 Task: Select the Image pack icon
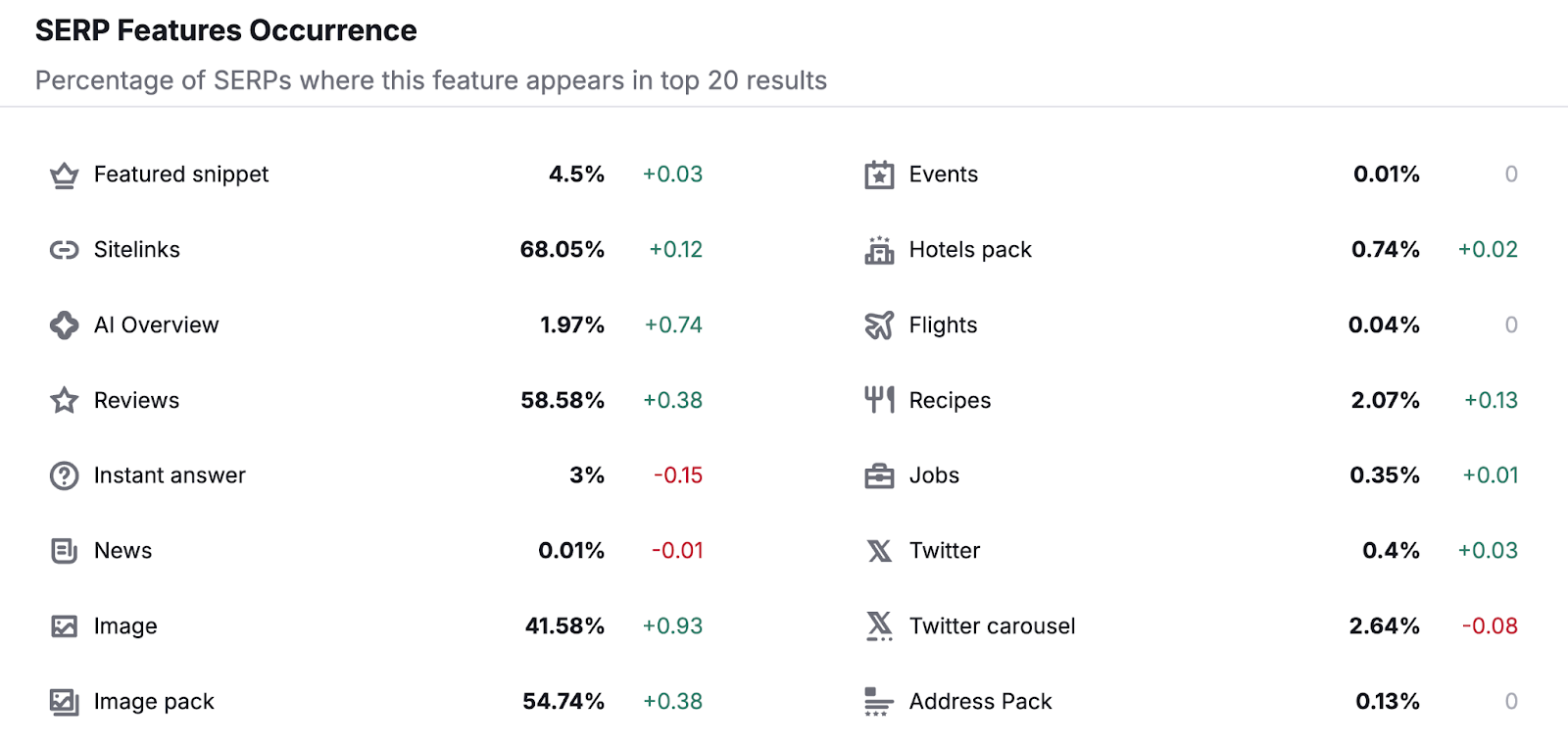pyautogui.click(x=63, y=701)
